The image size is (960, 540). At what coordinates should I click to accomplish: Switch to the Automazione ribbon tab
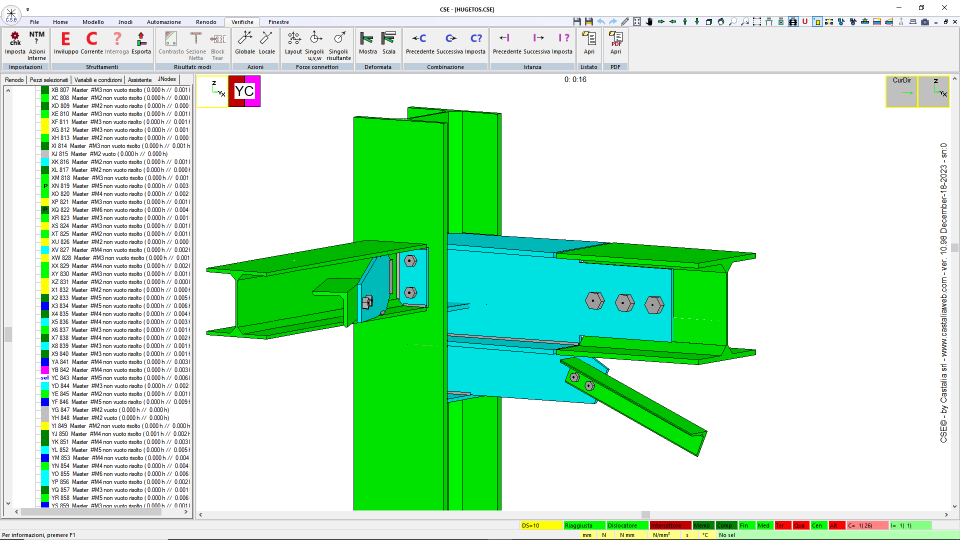click(163, 22)
